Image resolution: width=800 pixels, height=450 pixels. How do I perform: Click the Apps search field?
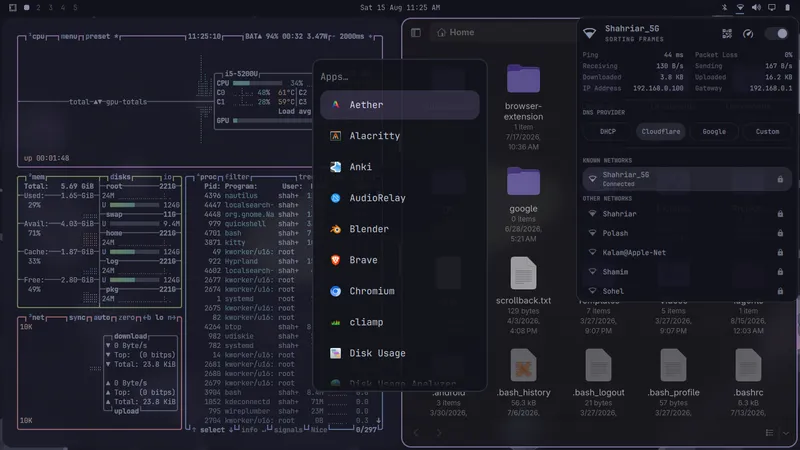point(399,77)
